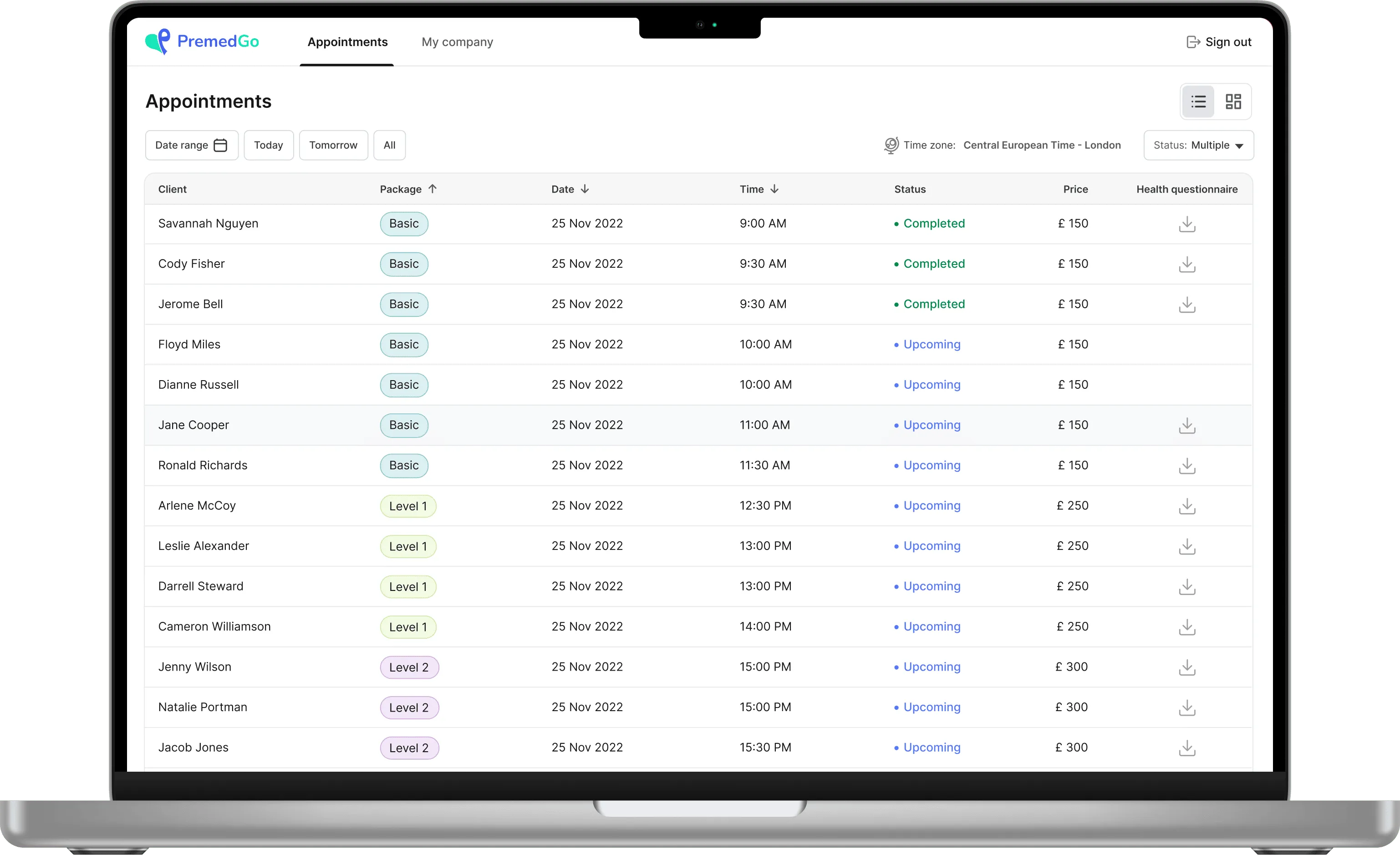Click the 14:00 PM time cell
Image resolution: width=1400 pixels, height=855 pixels.
coord(765,626)
